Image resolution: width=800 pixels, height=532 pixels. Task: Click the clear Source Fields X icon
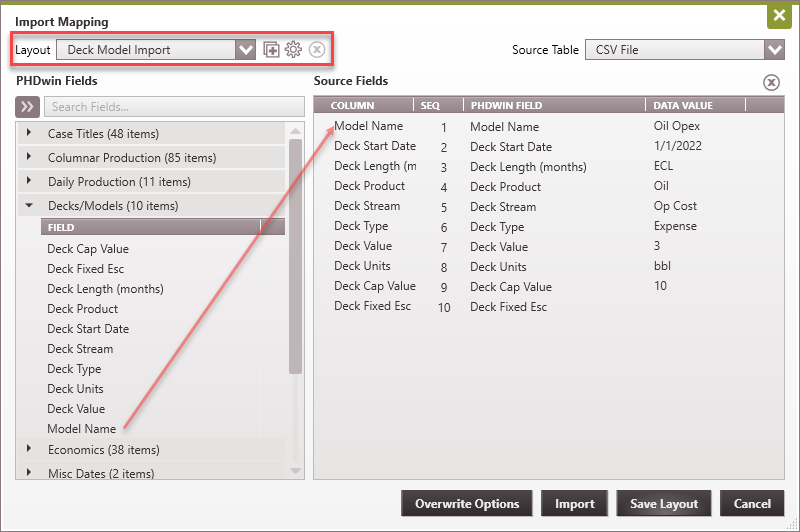tap(771, 82)
